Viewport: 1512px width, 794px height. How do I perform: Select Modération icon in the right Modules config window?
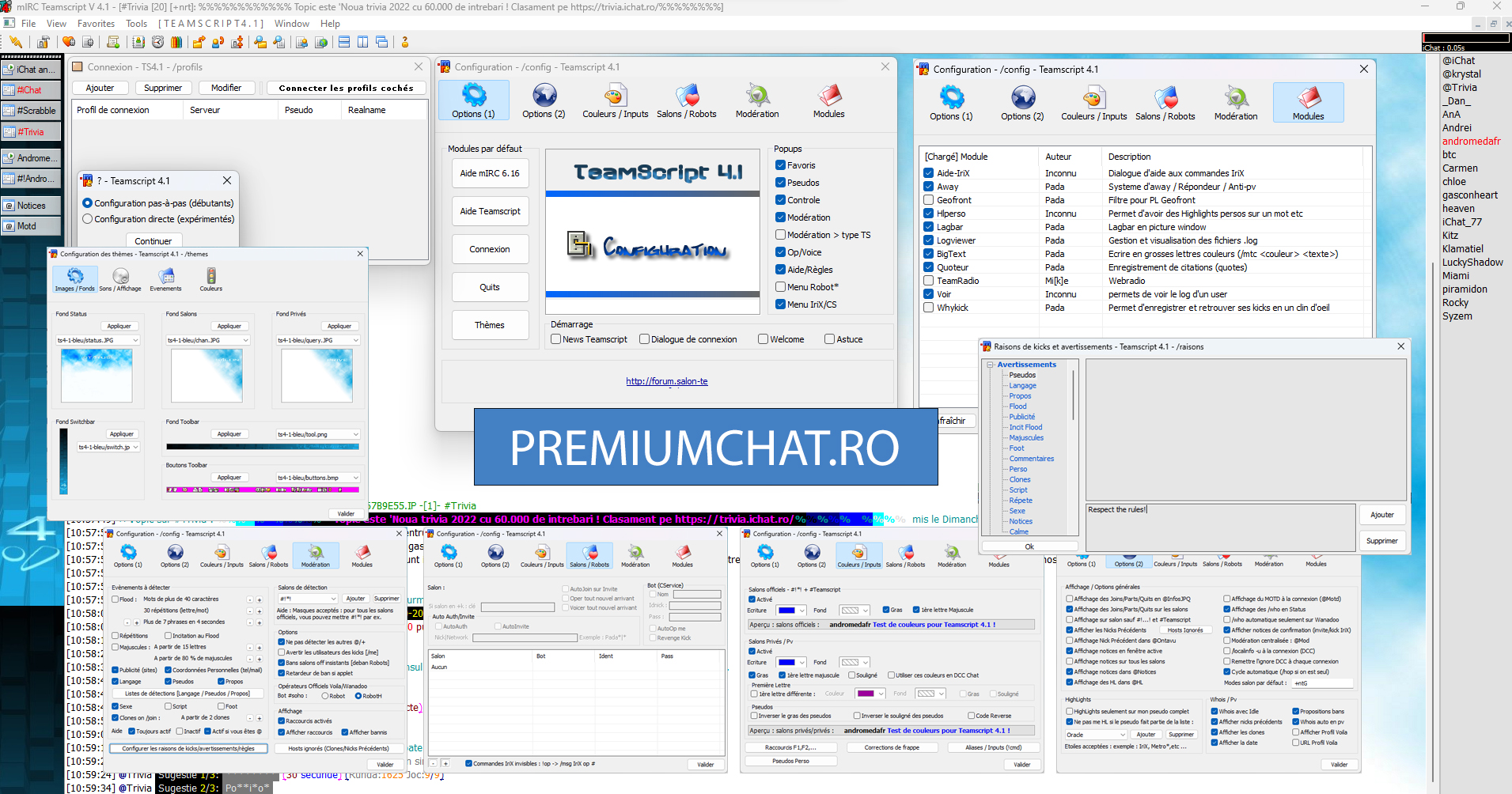point(1236,103)
